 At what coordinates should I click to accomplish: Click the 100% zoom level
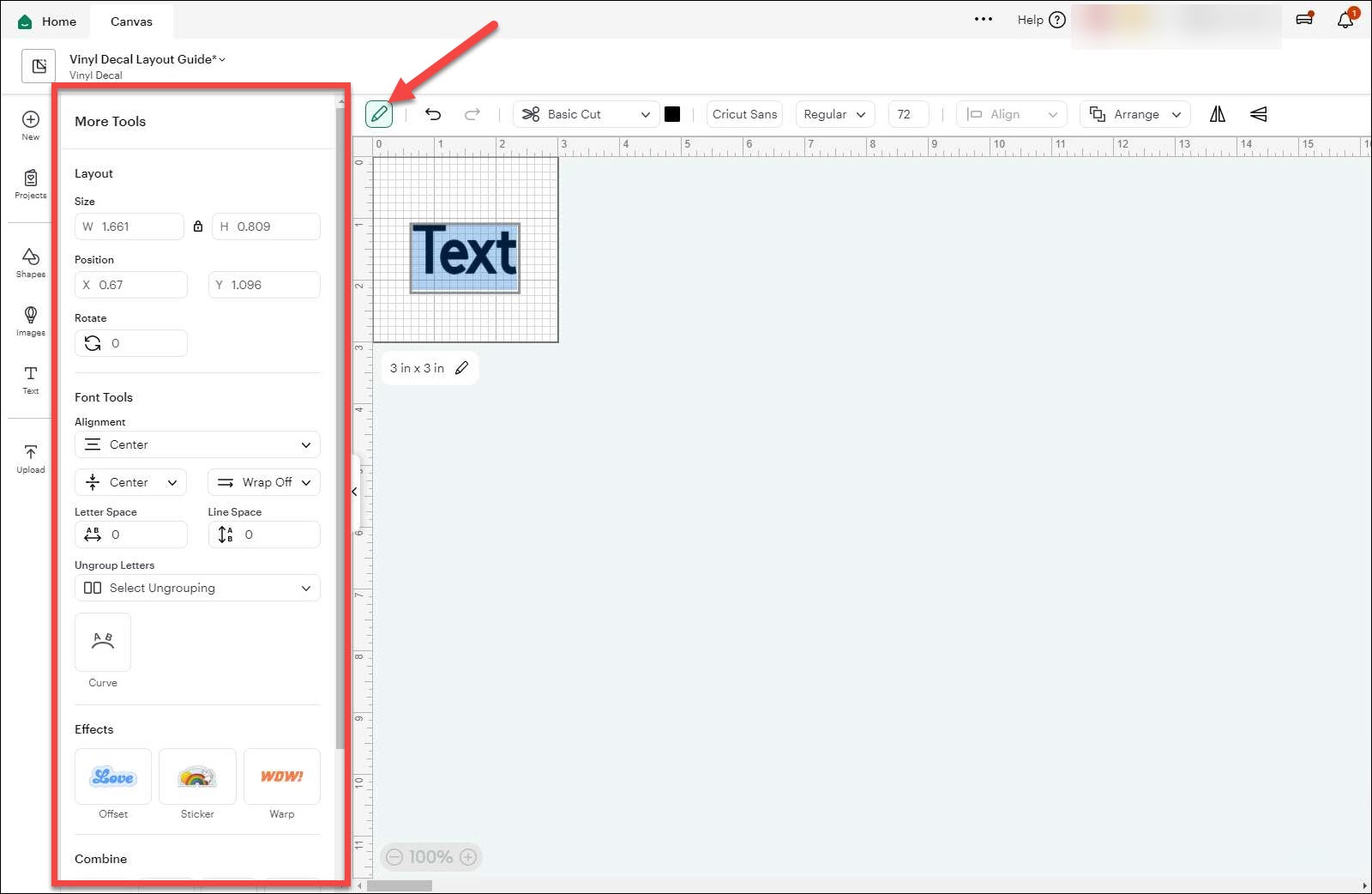click(x=430, y=857)
